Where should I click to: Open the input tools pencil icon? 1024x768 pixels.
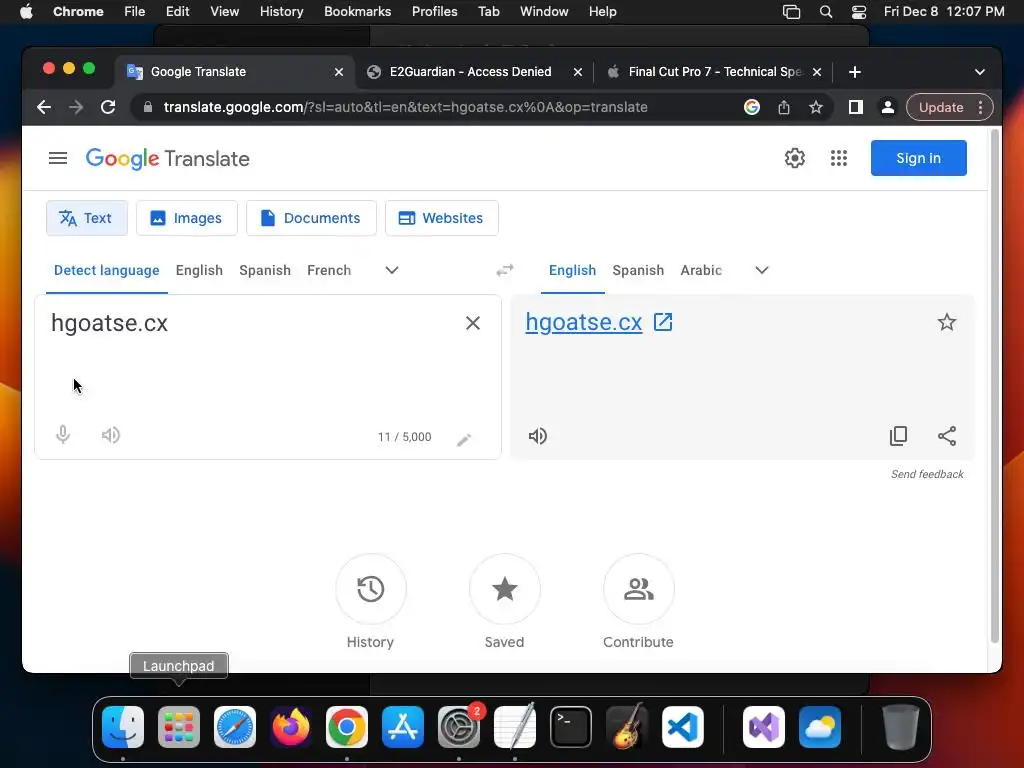tap(464, 440)
